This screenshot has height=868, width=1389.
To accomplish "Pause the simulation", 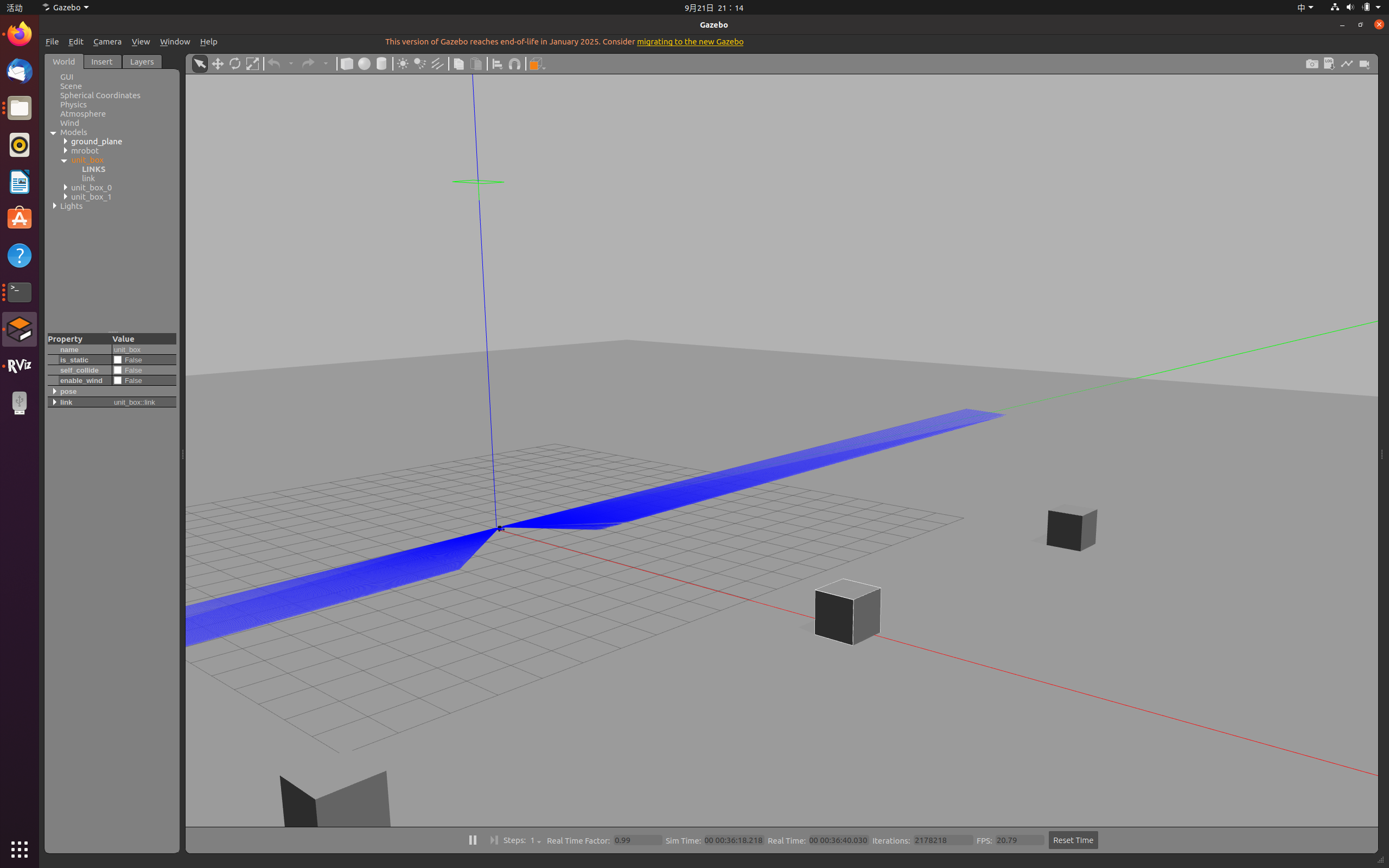I will point(473,840).
